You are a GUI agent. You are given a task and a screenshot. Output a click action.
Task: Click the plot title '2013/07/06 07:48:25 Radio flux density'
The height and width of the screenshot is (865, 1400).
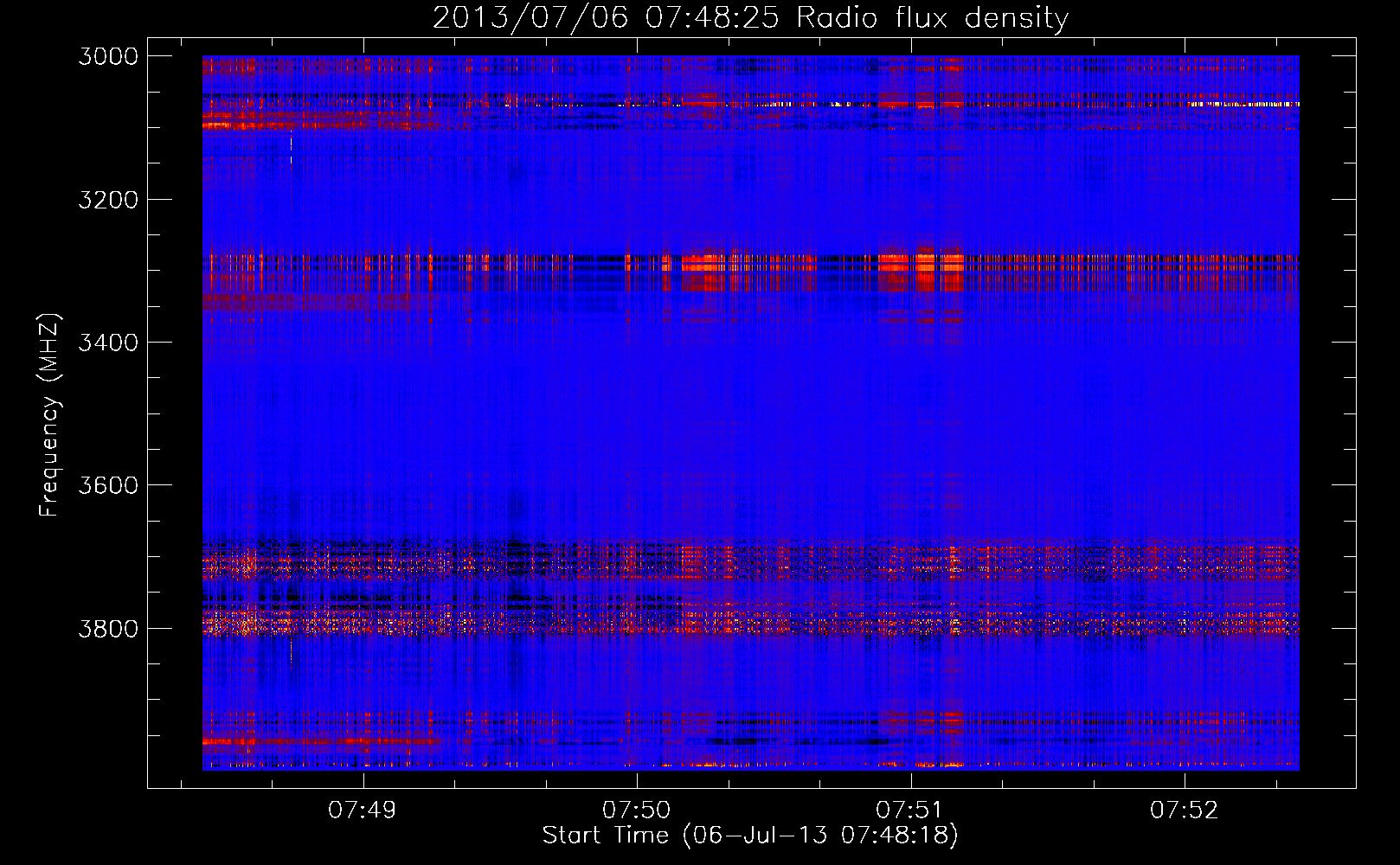click(x=750, y=18)
